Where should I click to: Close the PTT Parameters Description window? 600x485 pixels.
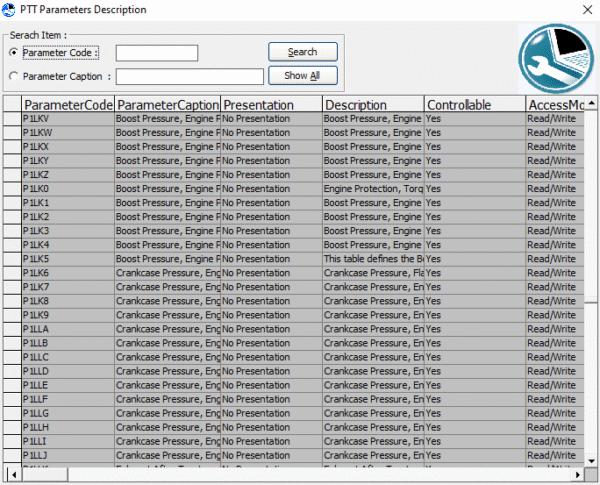(587, 10)
